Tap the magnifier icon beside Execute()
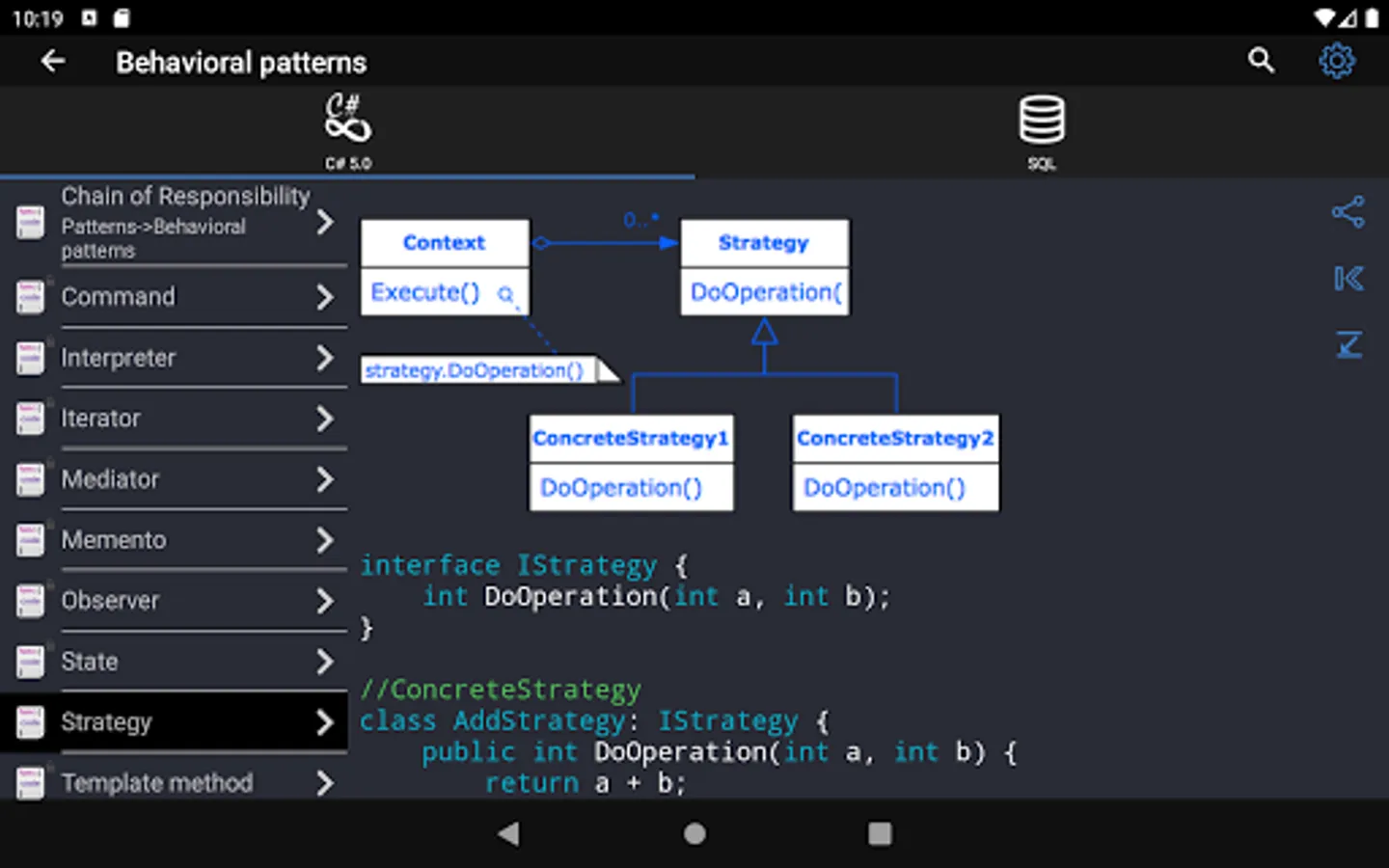1389x868 pixels. [505, 294]
